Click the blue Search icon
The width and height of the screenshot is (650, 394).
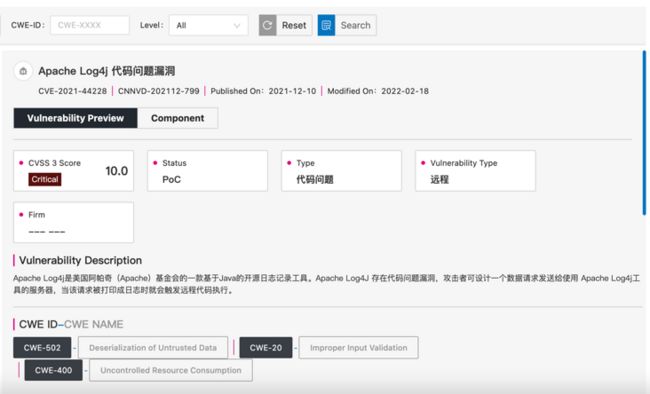326,25
